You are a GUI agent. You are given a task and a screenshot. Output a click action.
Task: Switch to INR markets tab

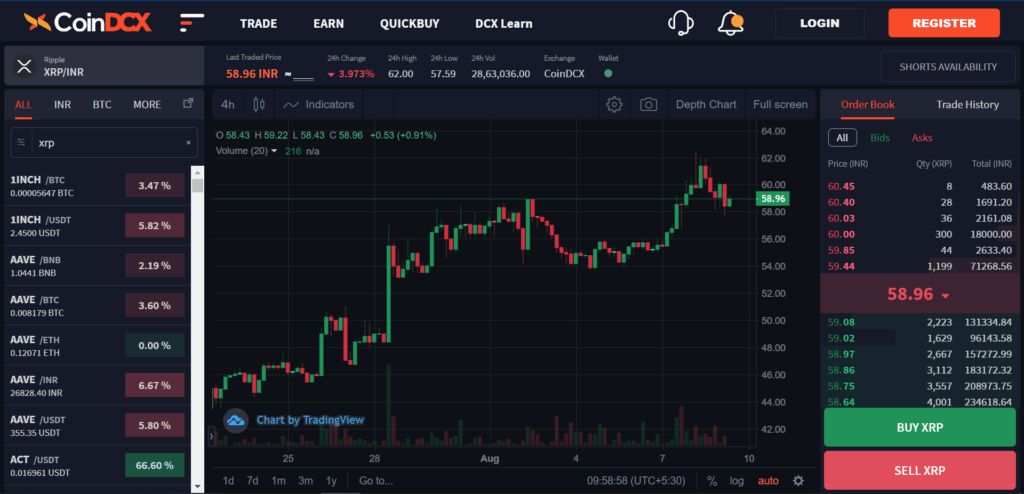tap(63, 105)
